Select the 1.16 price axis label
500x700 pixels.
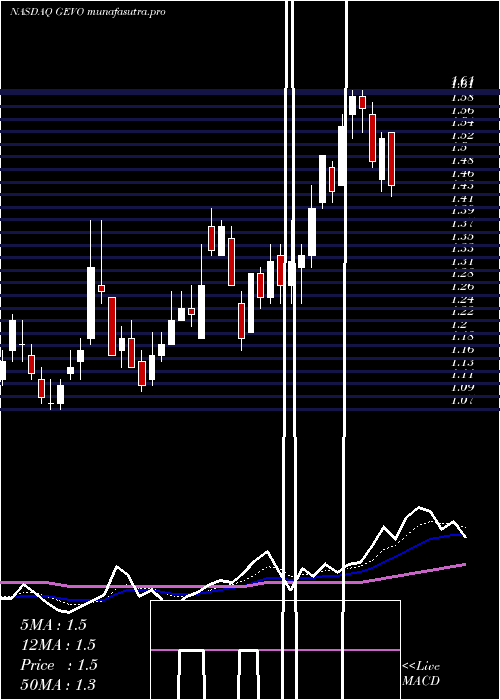[463, 350]
